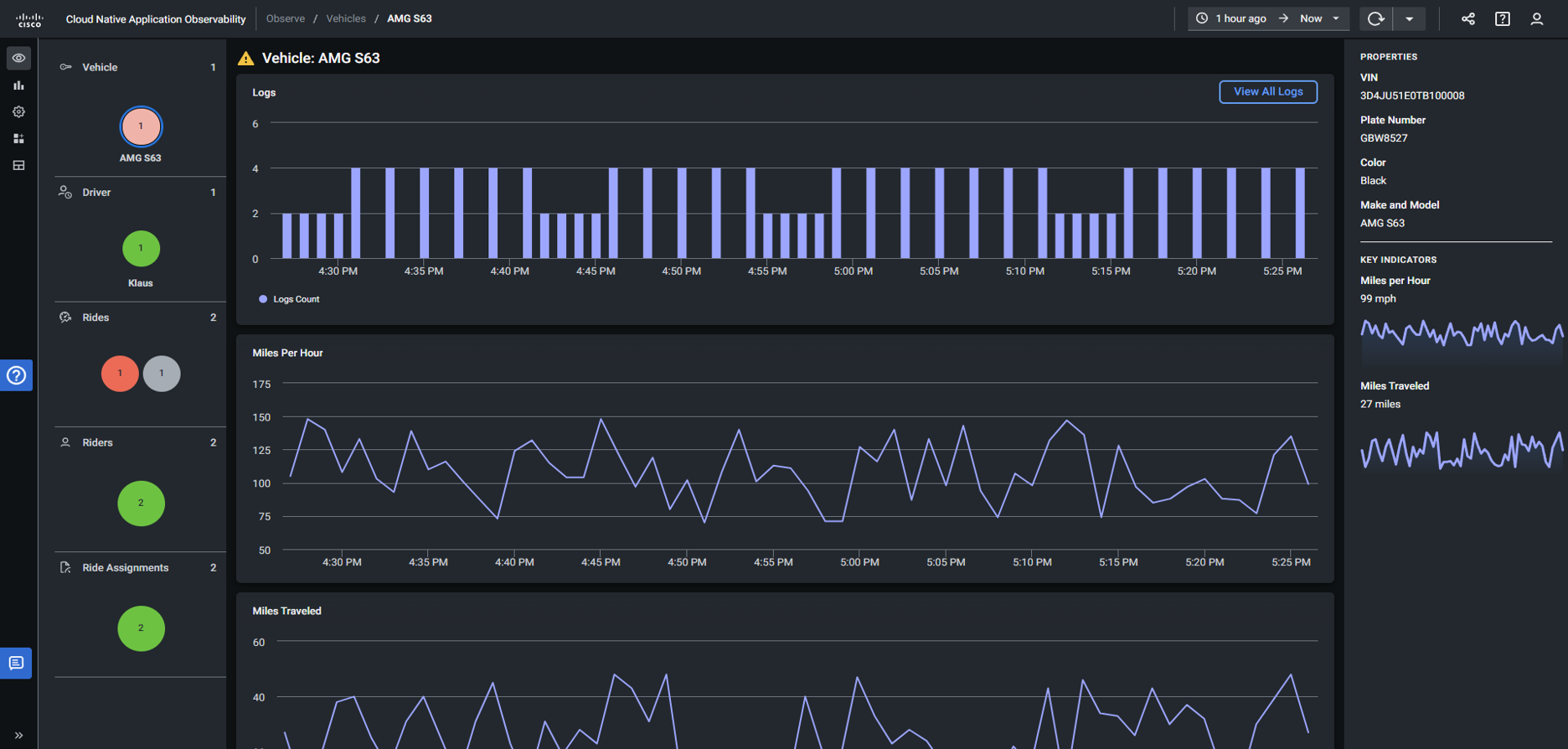The height and width of the screenshot is (749, 1568).
Task: Open the blue help question-mark button
Action: [16, 375]
